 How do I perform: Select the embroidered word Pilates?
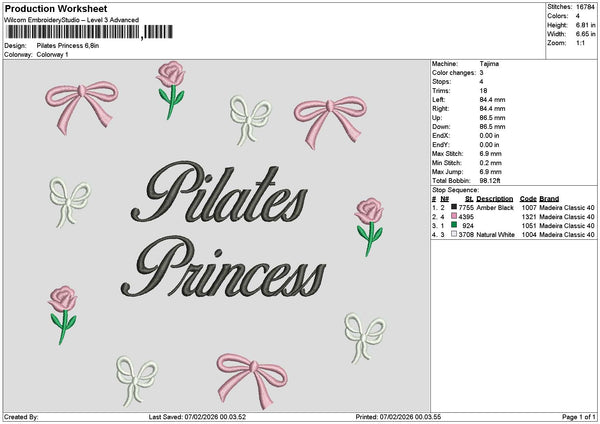tap(219, 196)
